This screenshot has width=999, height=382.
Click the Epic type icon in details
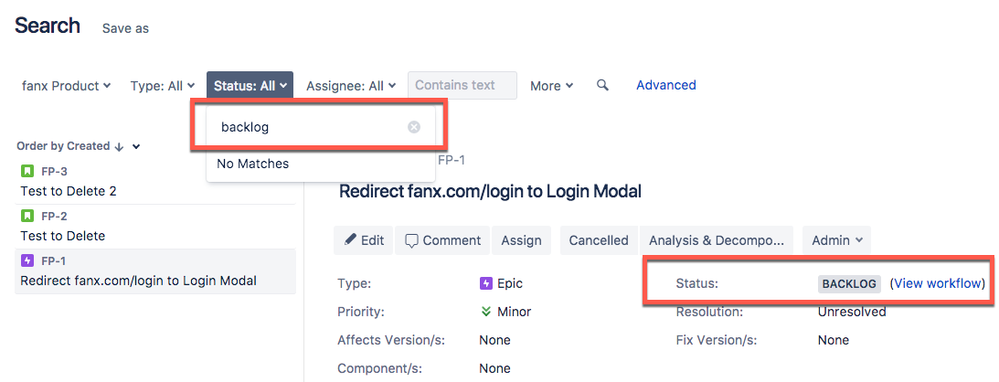point(486,283)
